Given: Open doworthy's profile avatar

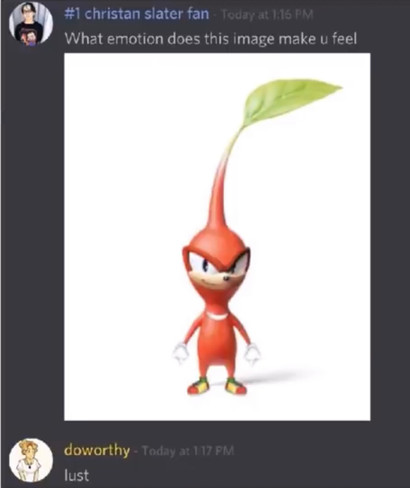Looking at the screenshot, I should 31,460.
